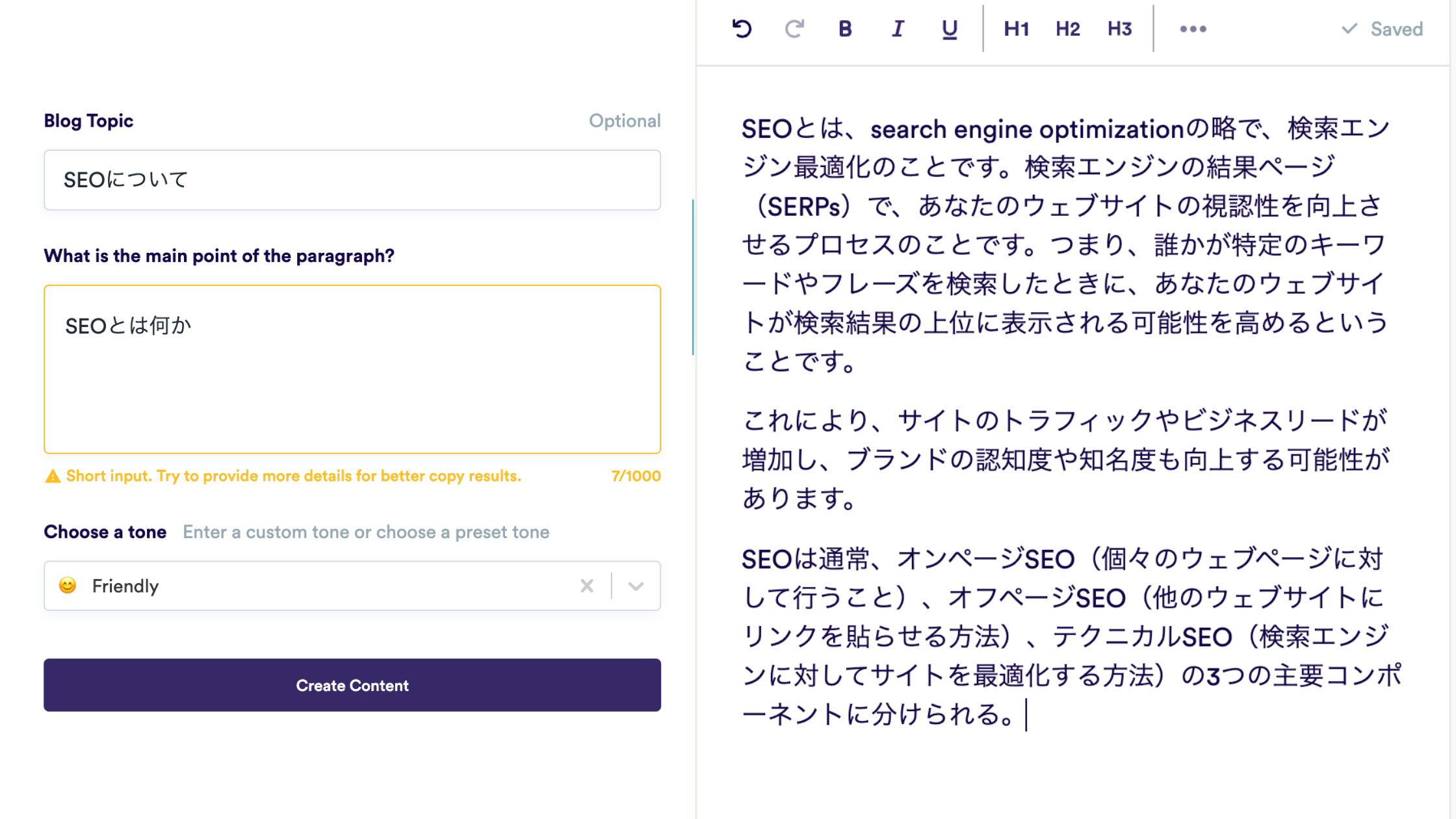Toggle underline formatting

click(950, 29)
